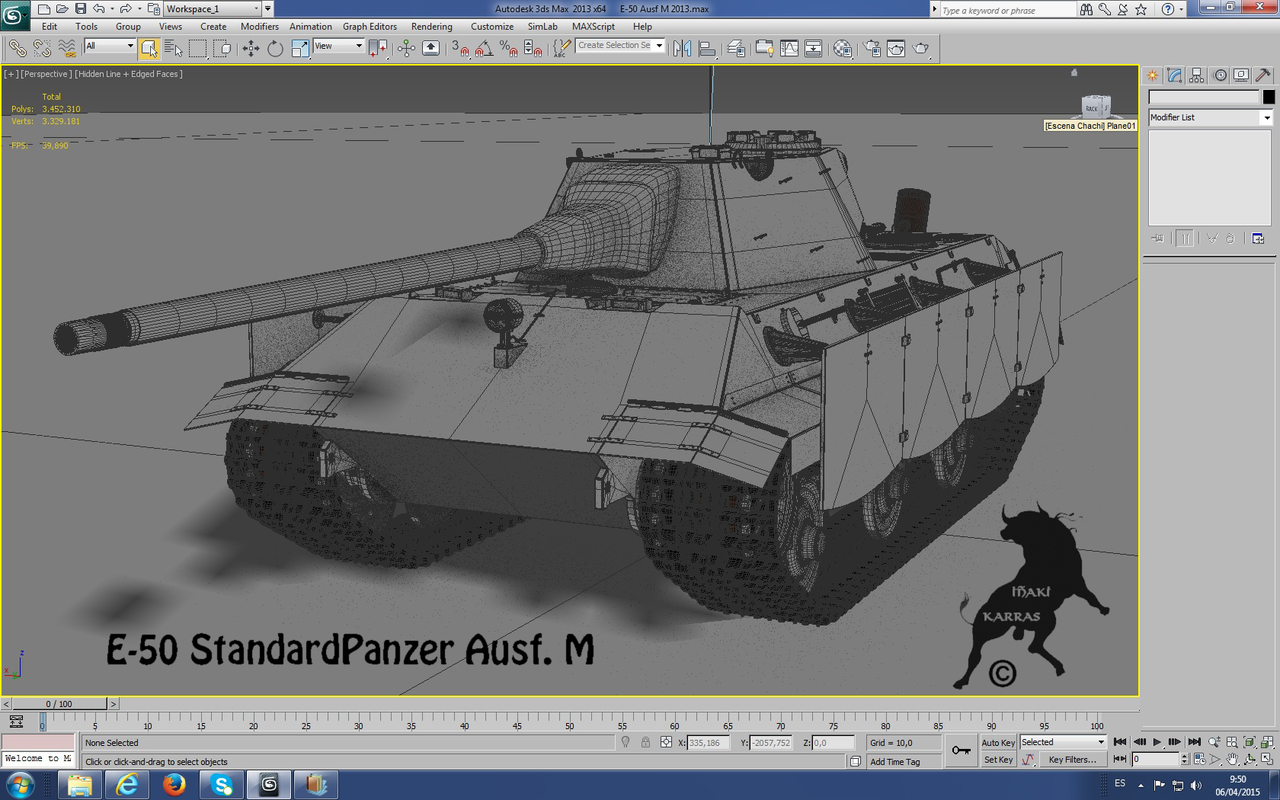
Task: Choose the Select Object arrow tool
Action: click(151, 47)
